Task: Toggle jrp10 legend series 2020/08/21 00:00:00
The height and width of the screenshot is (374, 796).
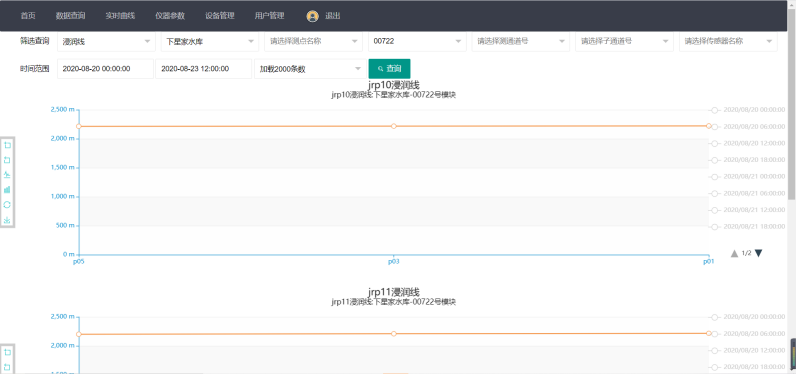Action: pos(747,177)
